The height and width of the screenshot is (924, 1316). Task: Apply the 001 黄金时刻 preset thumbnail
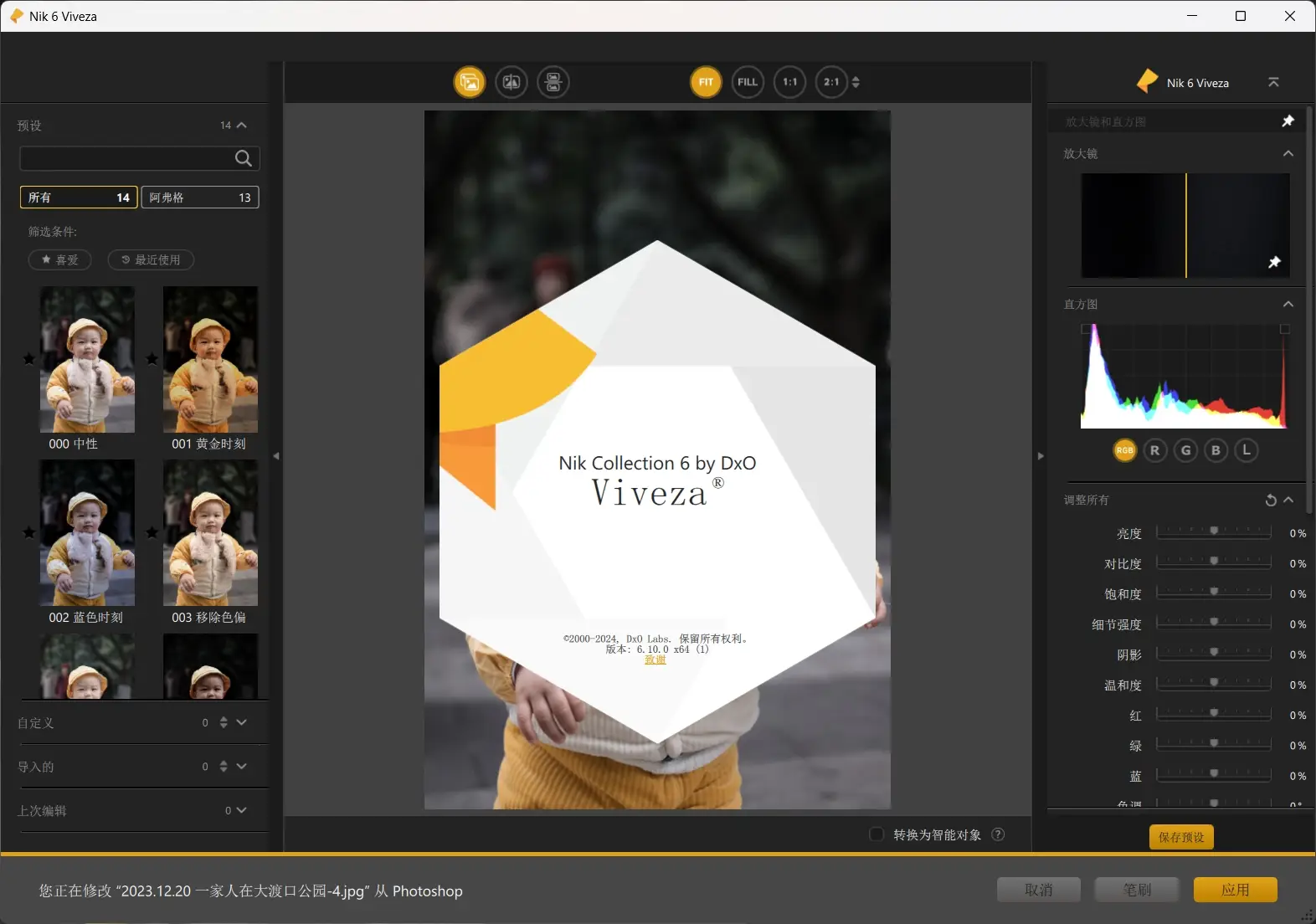point(210,359)
